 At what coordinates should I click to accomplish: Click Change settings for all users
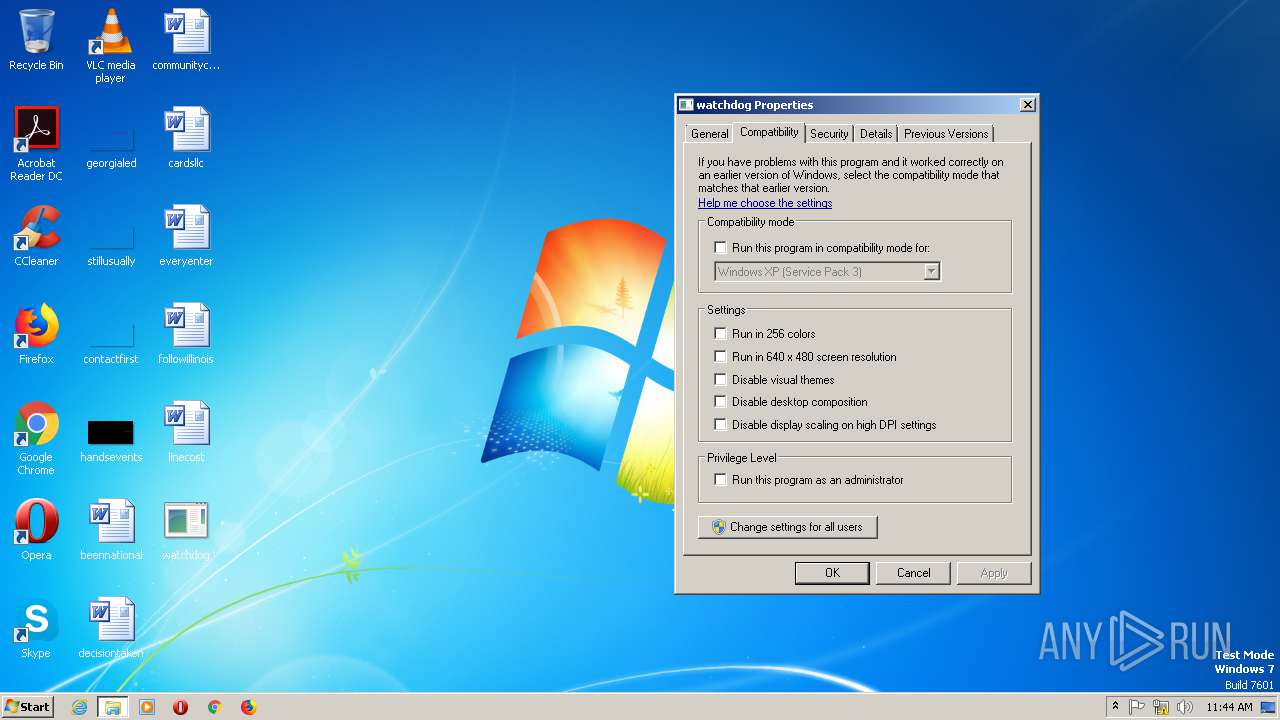787,527
